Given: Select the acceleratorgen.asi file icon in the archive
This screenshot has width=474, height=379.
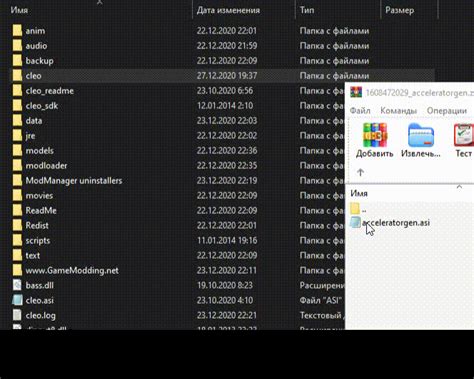Looking at the screenshot, I should pos(355,223).
